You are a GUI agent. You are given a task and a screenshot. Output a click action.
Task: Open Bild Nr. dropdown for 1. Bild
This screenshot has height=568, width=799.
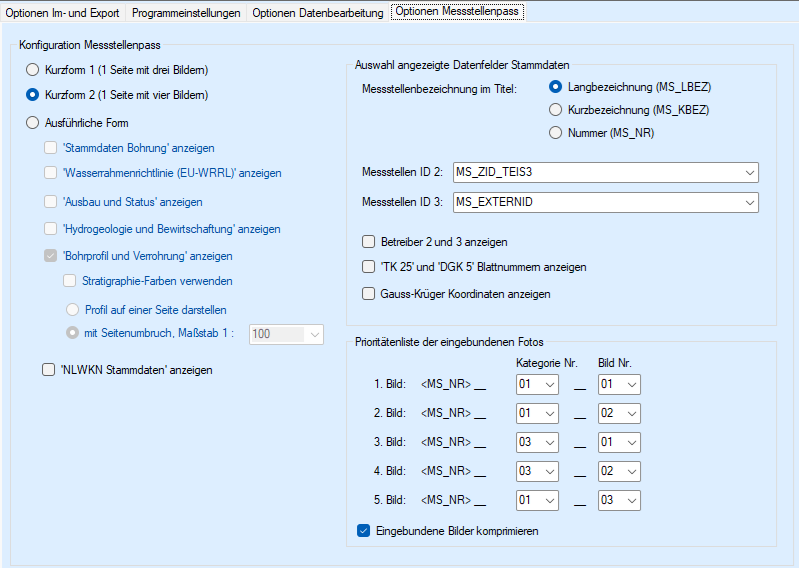click(619, 385)
